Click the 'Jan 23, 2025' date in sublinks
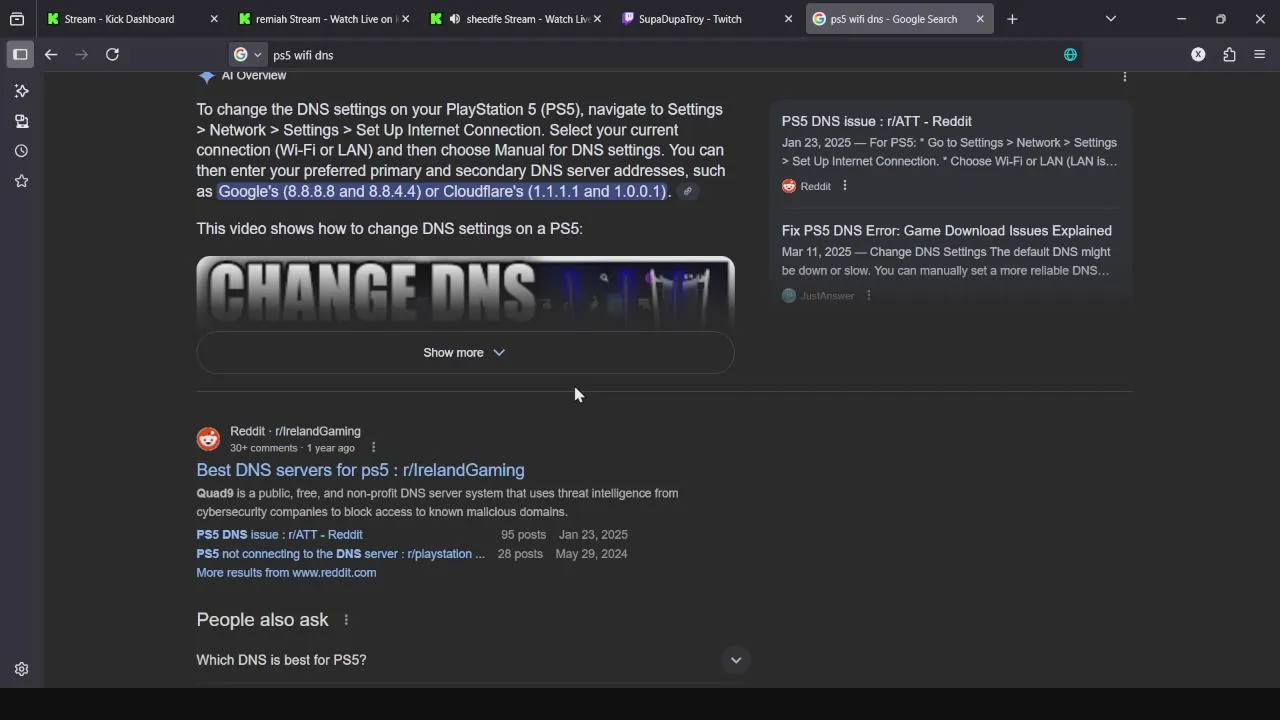The height and width of the screenshot is (720, 1280). [x=593, y=535]
